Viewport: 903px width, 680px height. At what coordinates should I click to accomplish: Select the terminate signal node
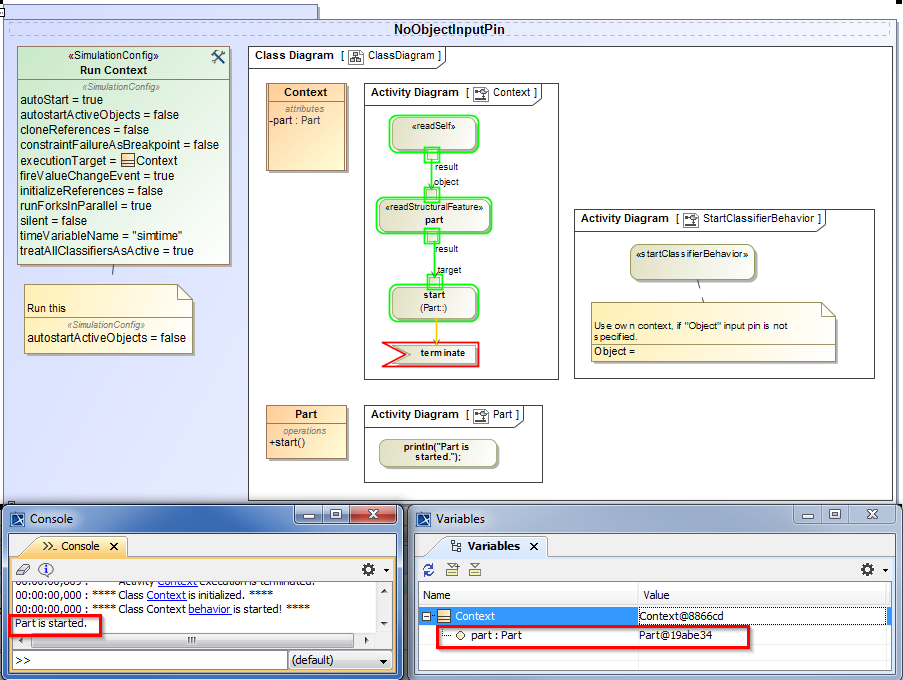tap(430, 354)
